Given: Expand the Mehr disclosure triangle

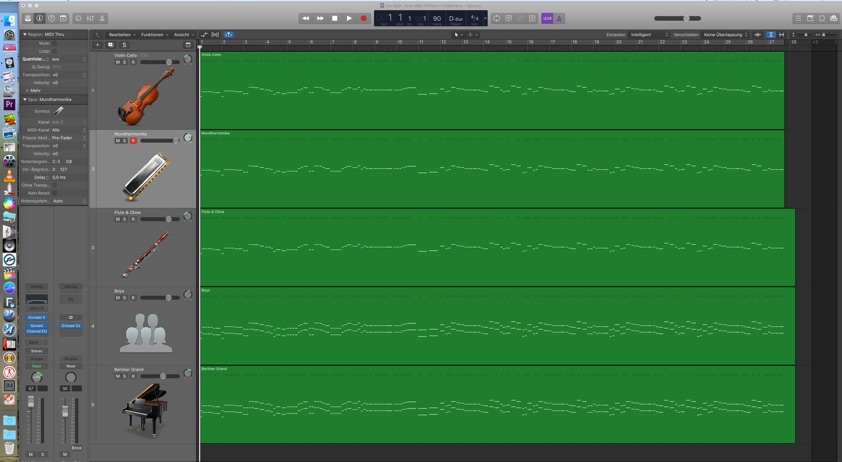Looking at the screenshot, I should pyautogui.click(x=27, y=90).
